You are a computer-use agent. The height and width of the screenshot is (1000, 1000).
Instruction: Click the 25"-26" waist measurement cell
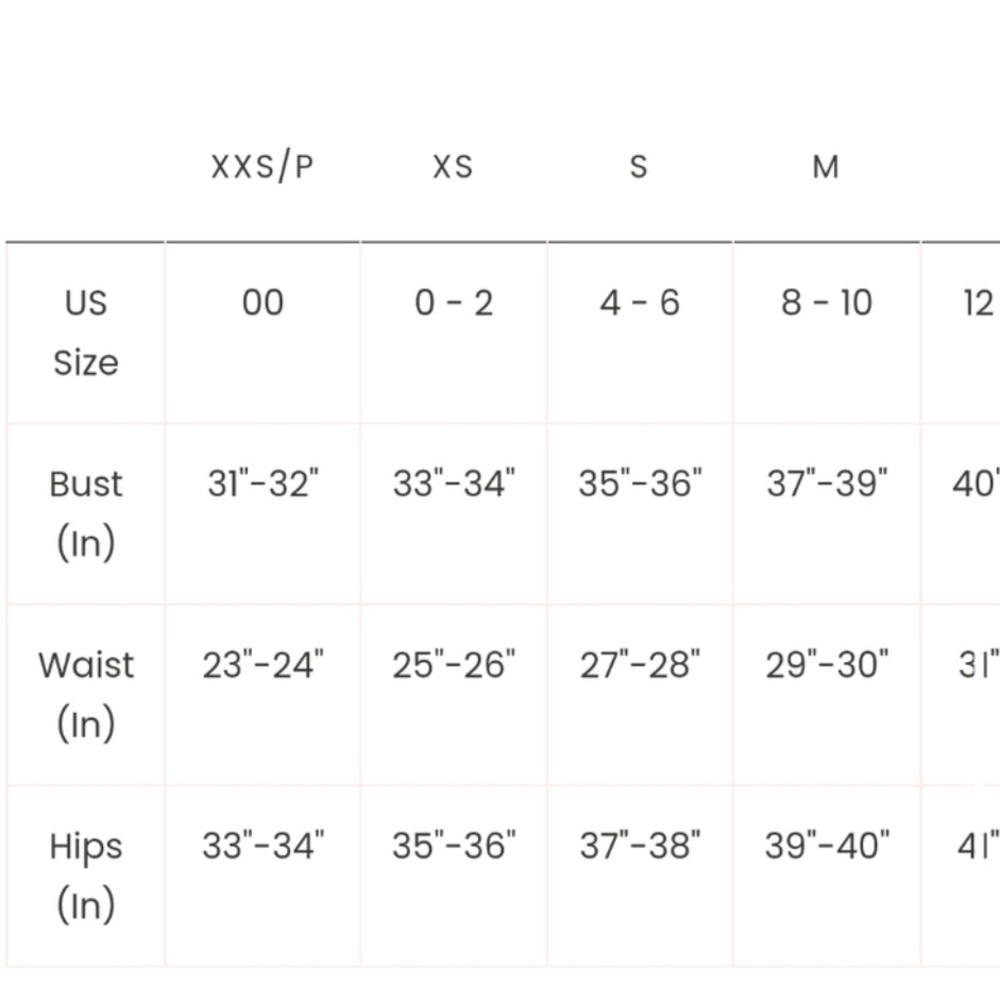[x=453, y=665]
